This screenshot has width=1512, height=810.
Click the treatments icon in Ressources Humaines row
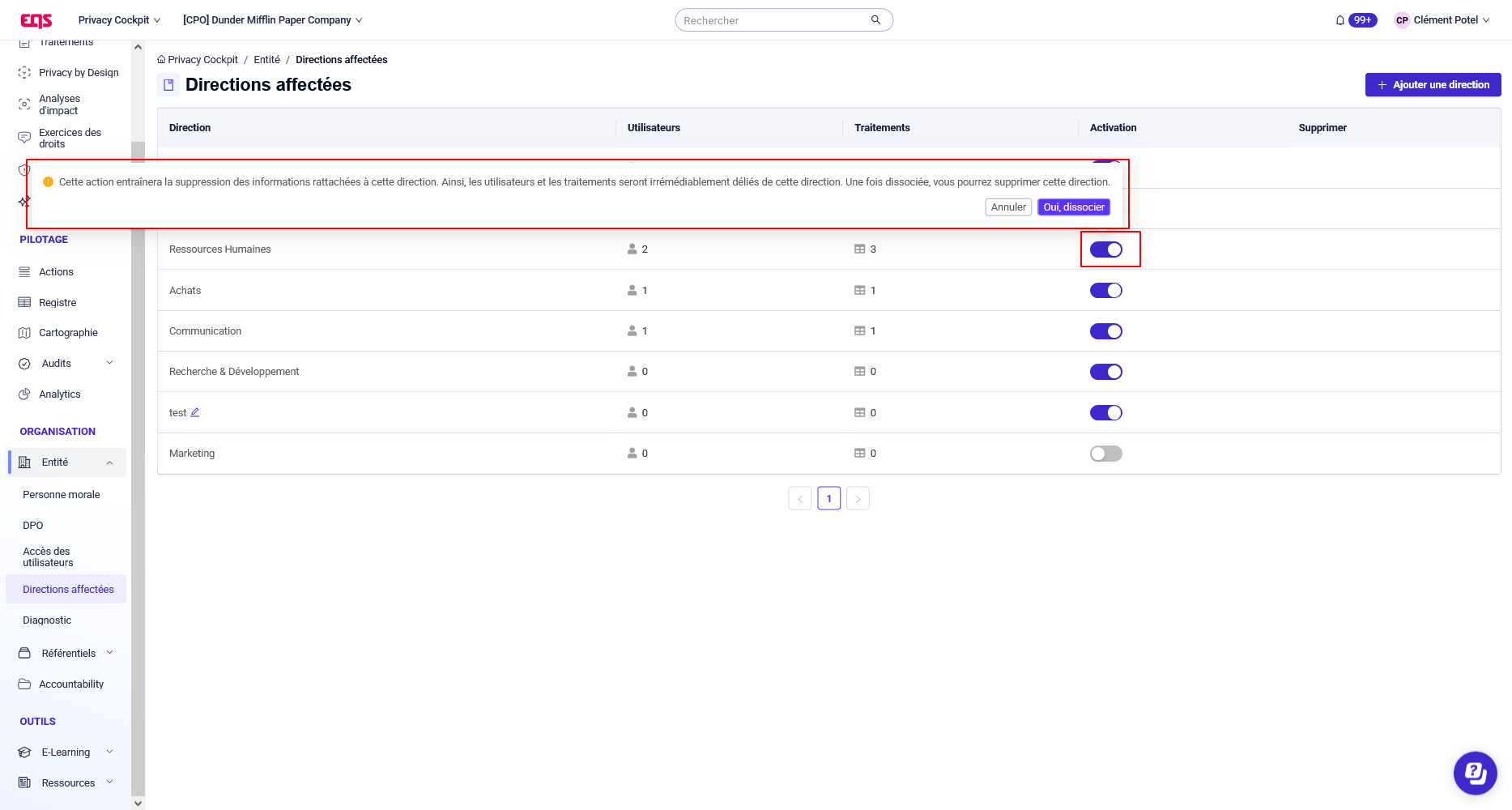pos(860,249)
